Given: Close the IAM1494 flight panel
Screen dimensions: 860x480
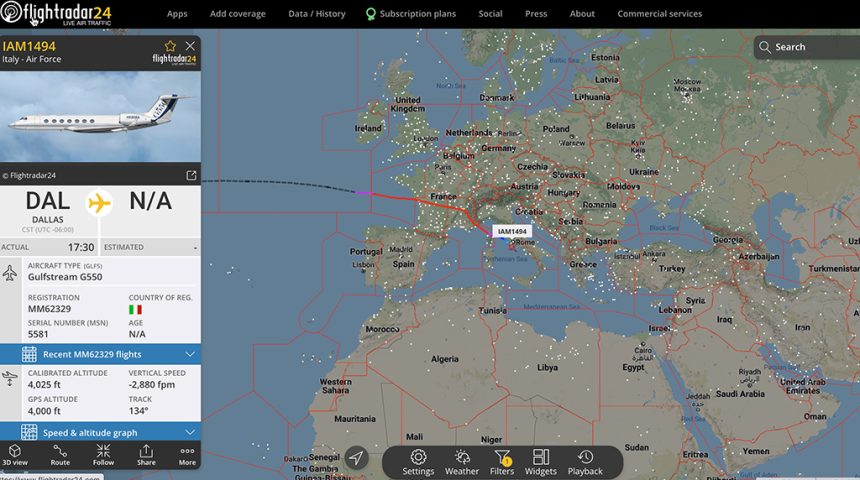Looking at the screenshot, I should [190, 46].
